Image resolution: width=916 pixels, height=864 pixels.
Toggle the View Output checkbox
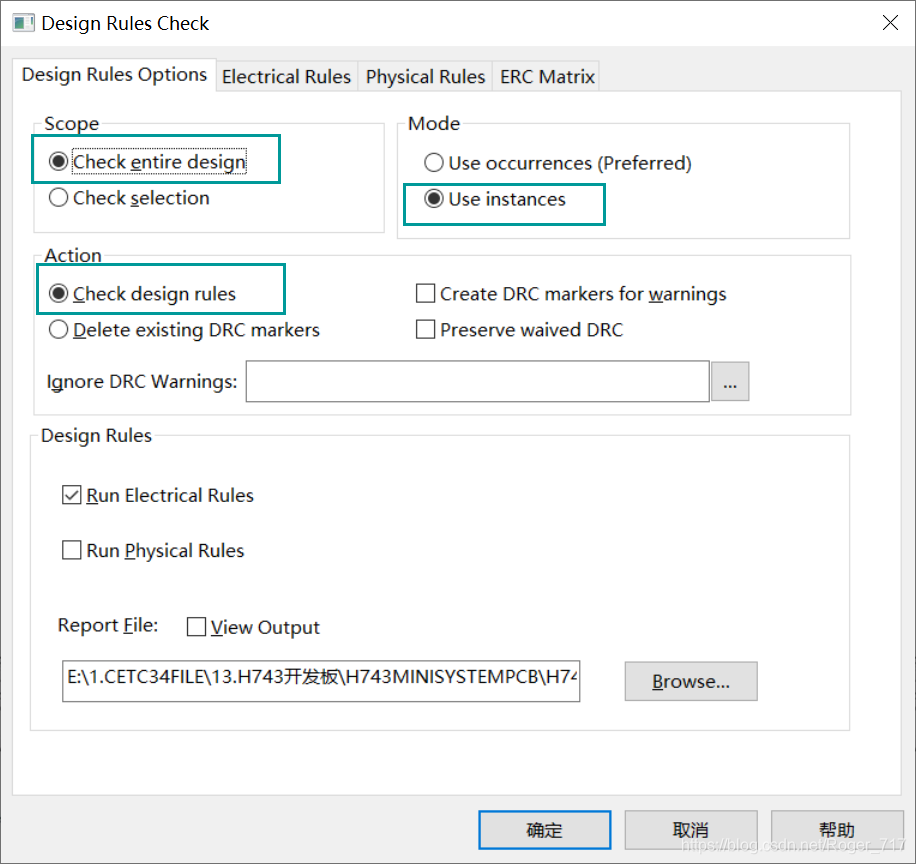[197, 627]
